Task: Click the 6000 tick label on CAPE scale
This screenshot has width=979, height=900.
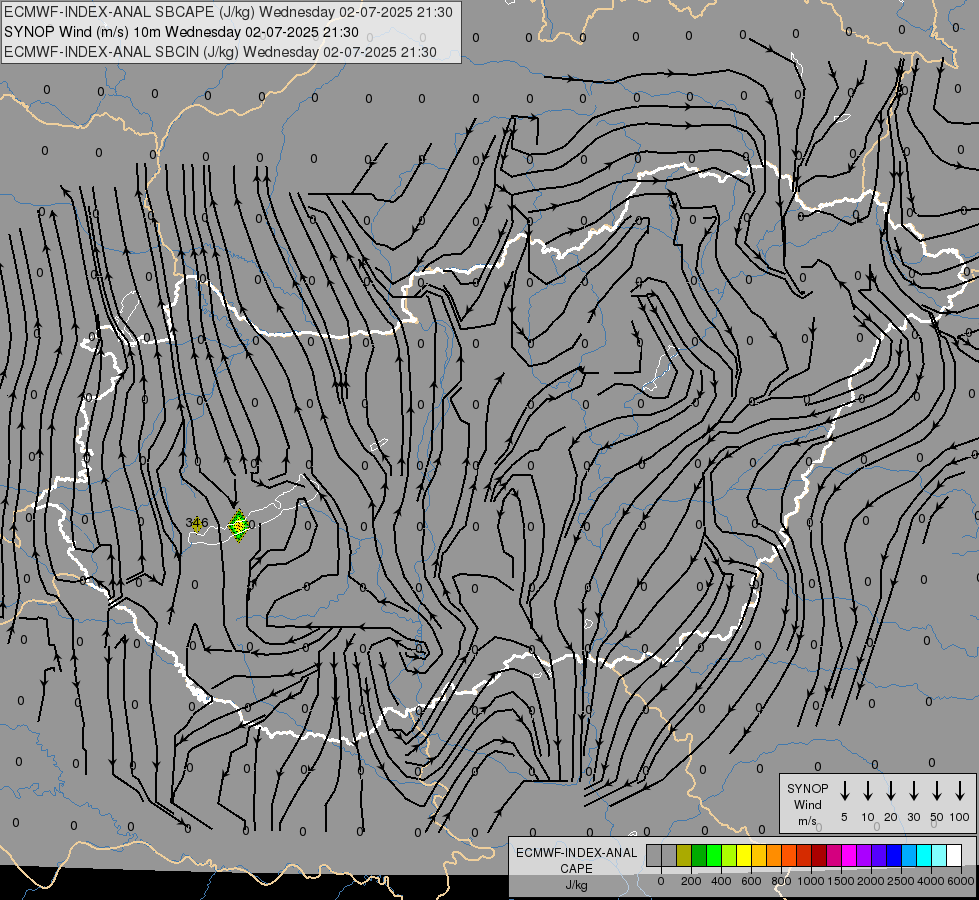Action: pos(962,881)
